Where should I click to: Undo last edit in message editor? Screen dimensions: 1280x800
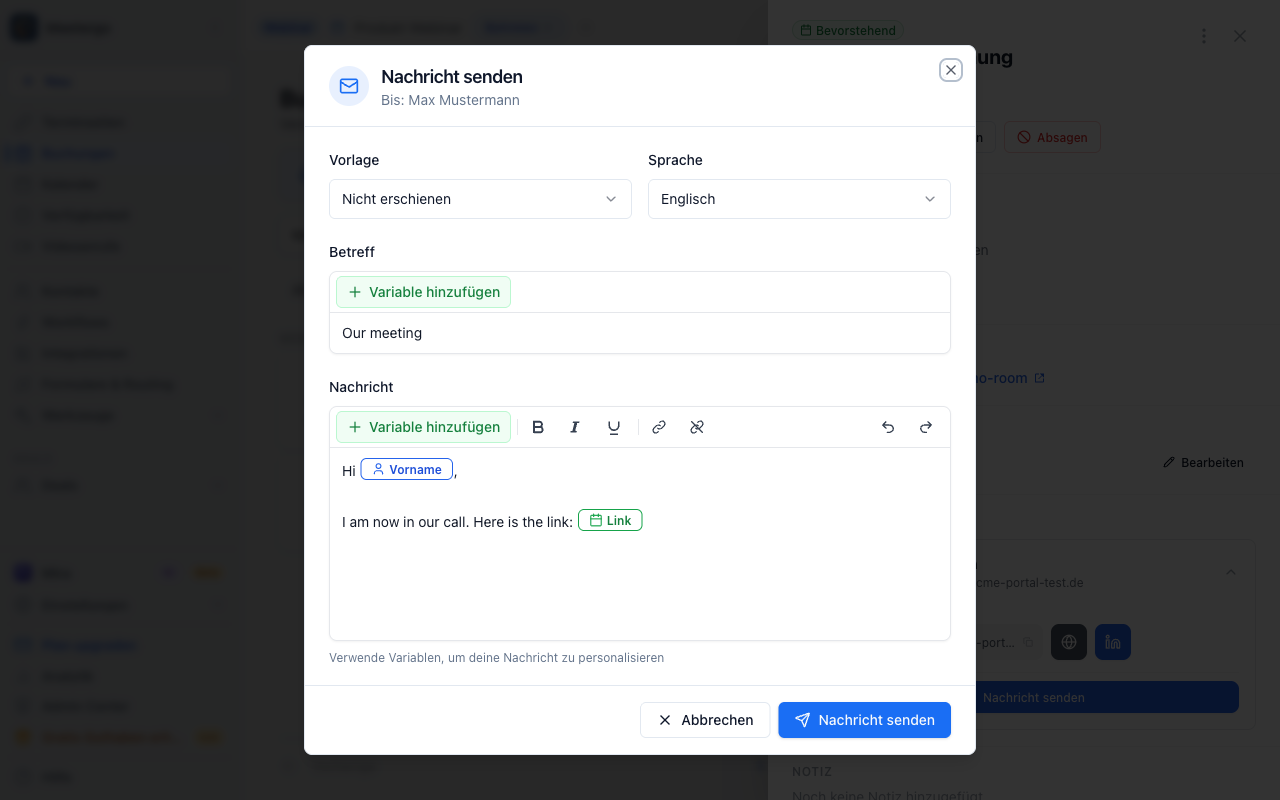(888, 427)
